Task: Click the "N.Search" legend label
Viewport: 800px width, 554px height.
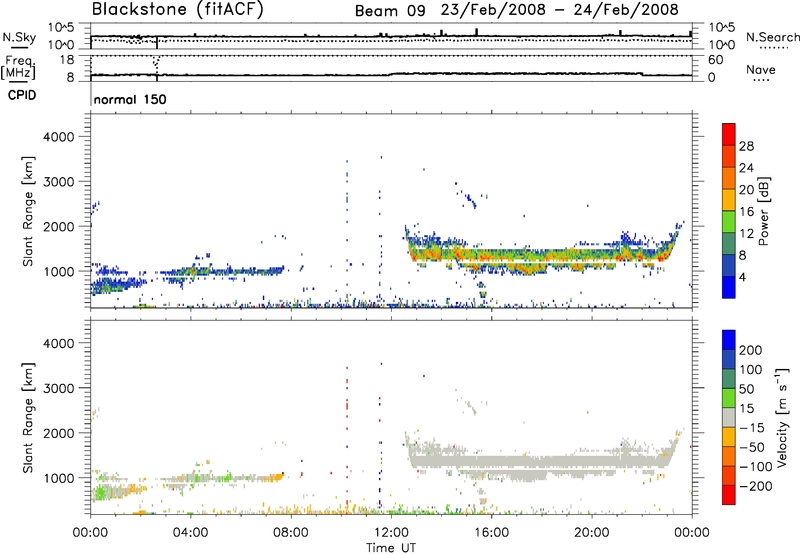Action: [772, 37]
